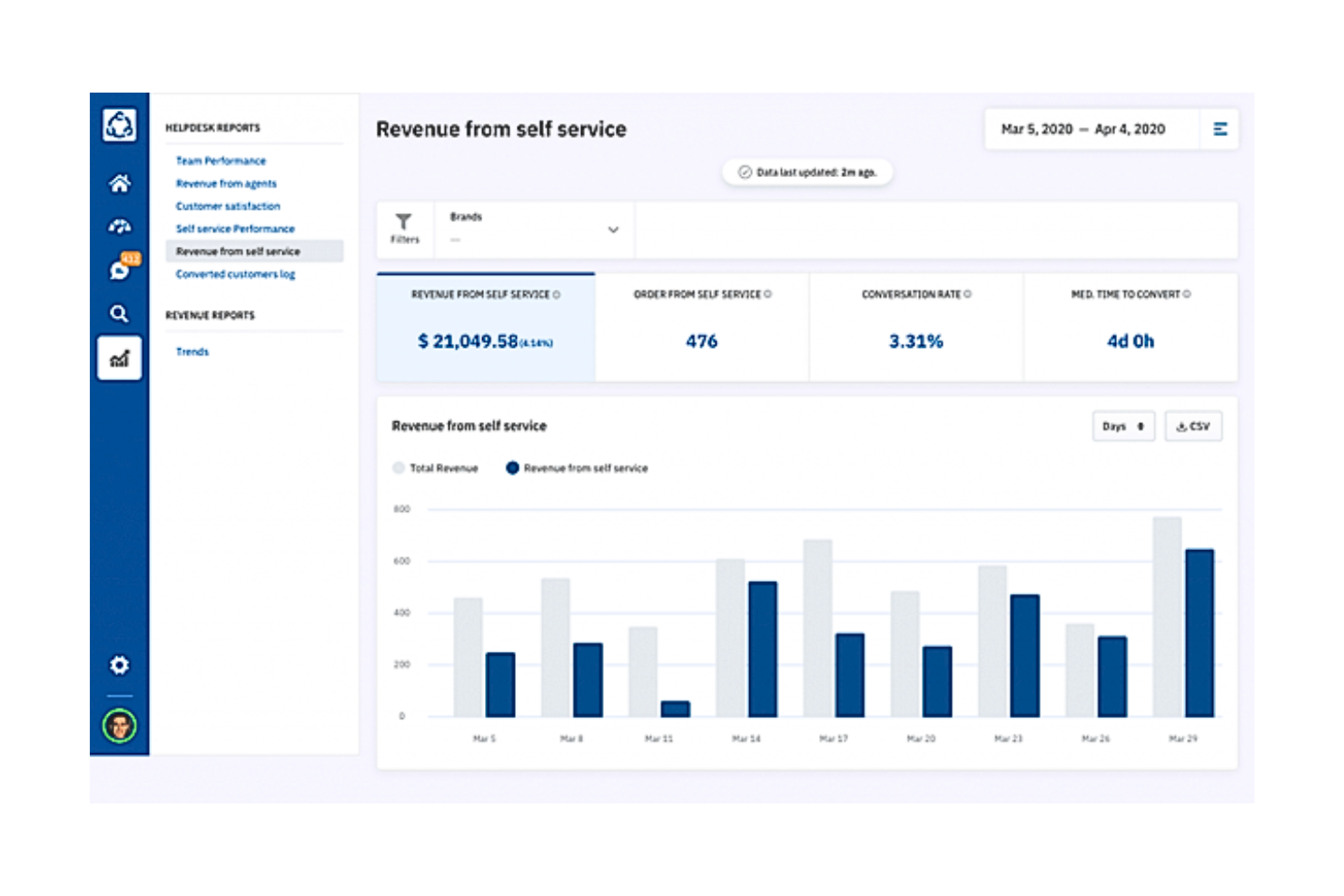
Task: Toggle Total Revenue series in legend
Action: [435, 468]
